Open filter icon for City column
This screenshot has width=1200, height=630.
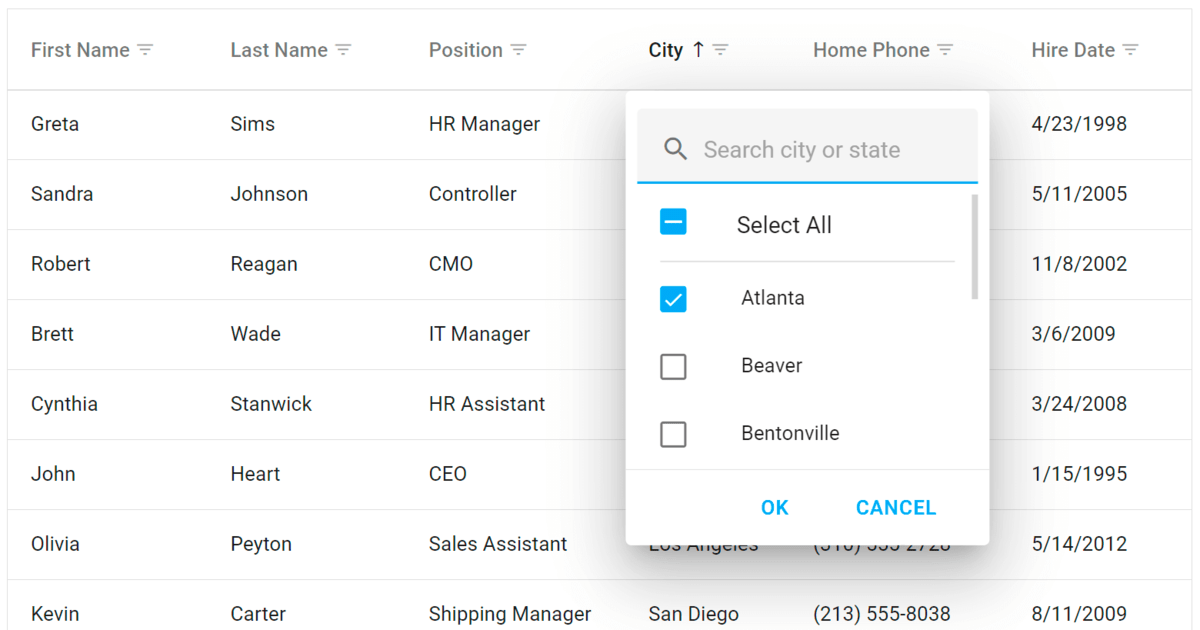click(720, 50)
